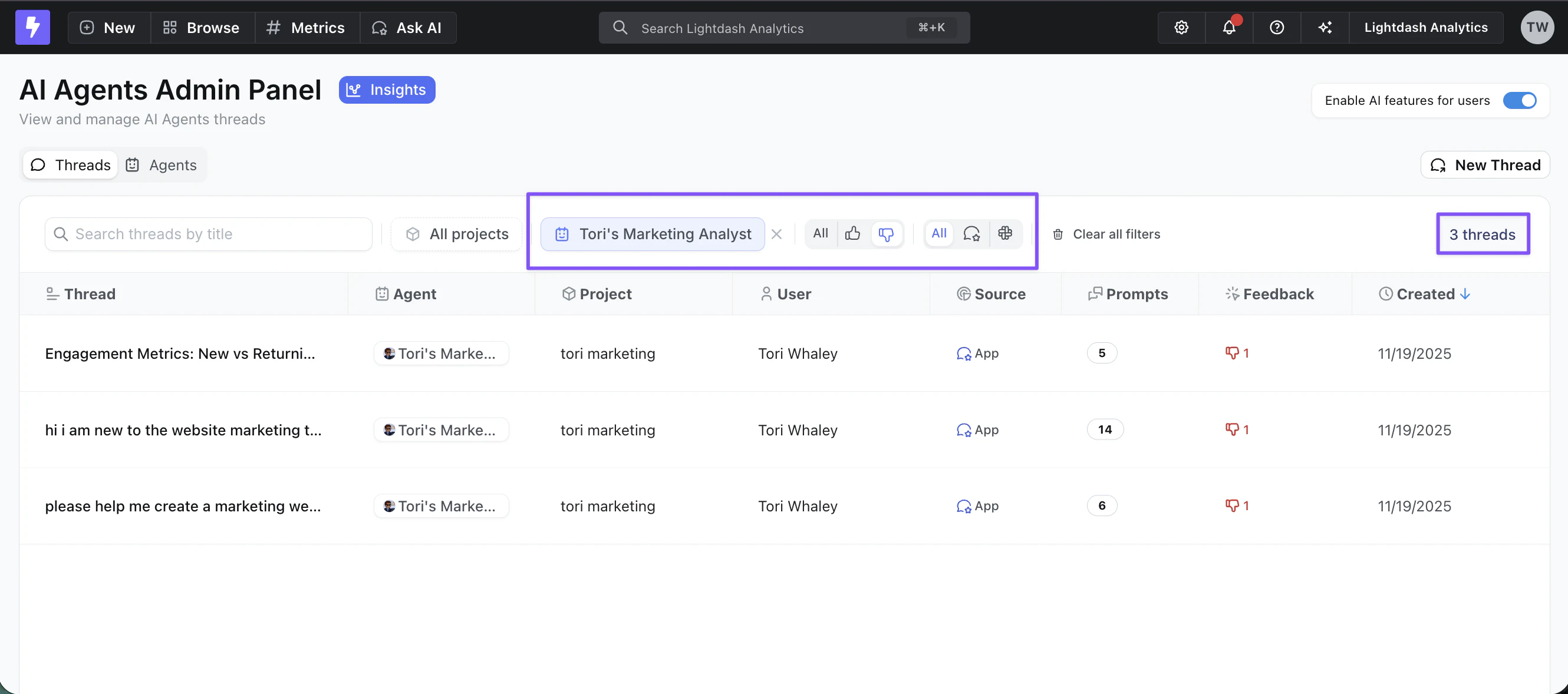1568x694 pixels.
Task: Click the AI sparkles icon in header
Action: coord(1325,27)
